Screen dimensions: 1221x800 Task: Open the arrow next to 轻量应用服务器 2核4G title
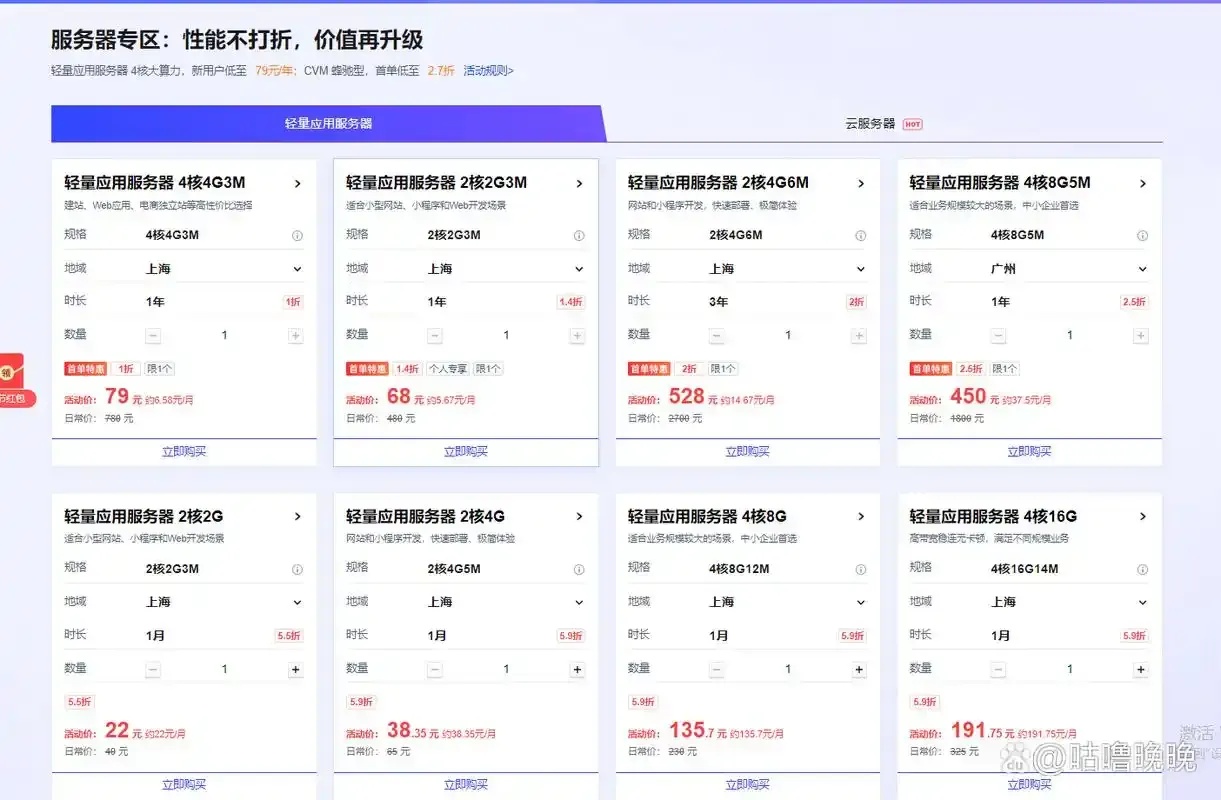coord(579,517)
